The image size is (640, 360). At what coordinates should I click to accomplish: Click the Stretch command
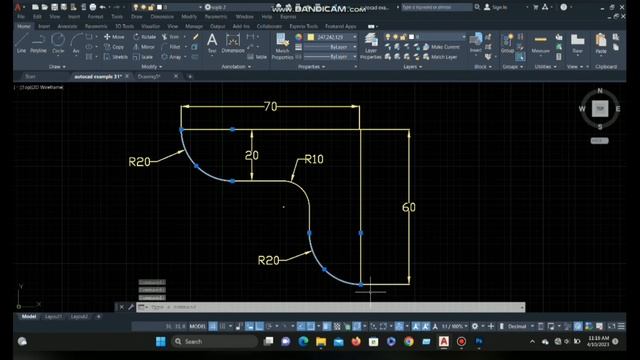coord(116,57)
